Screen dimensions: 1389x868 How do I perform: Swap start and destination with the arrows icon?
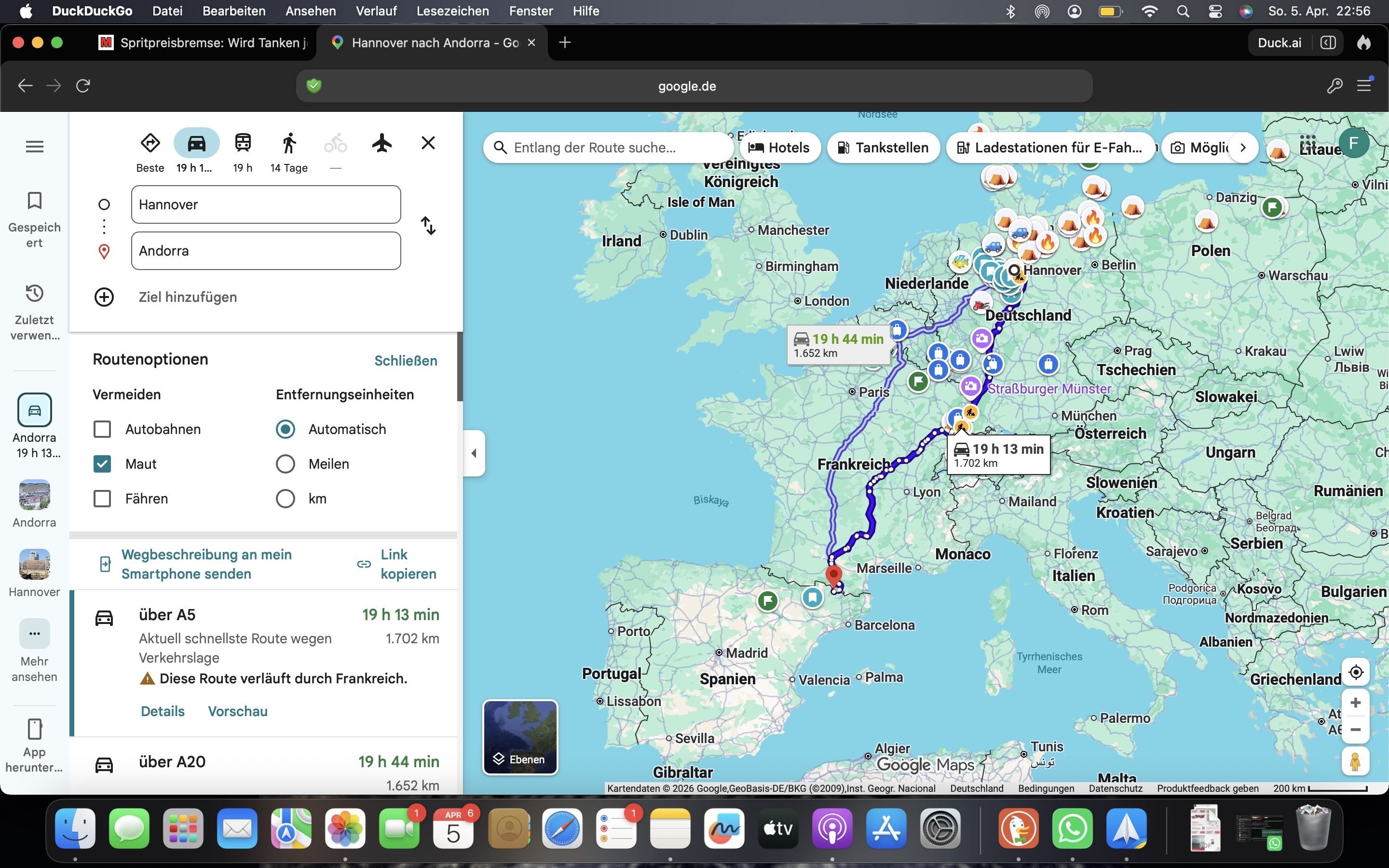tap(428, 226)
